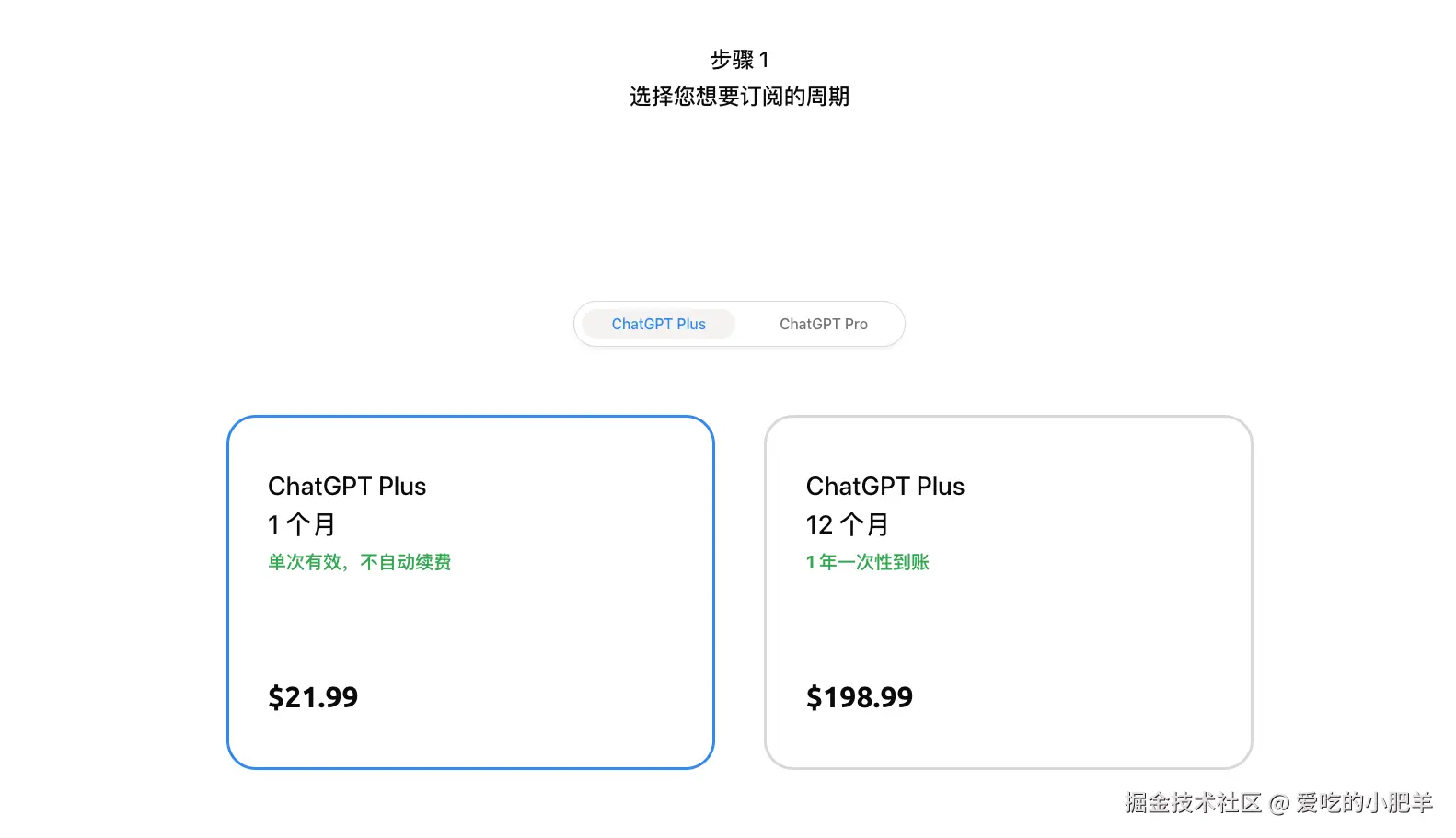This screenshot has height=838, width=1456.
Task: Click the @ symbol in the watermark
Action: (x=1278, y=804)
